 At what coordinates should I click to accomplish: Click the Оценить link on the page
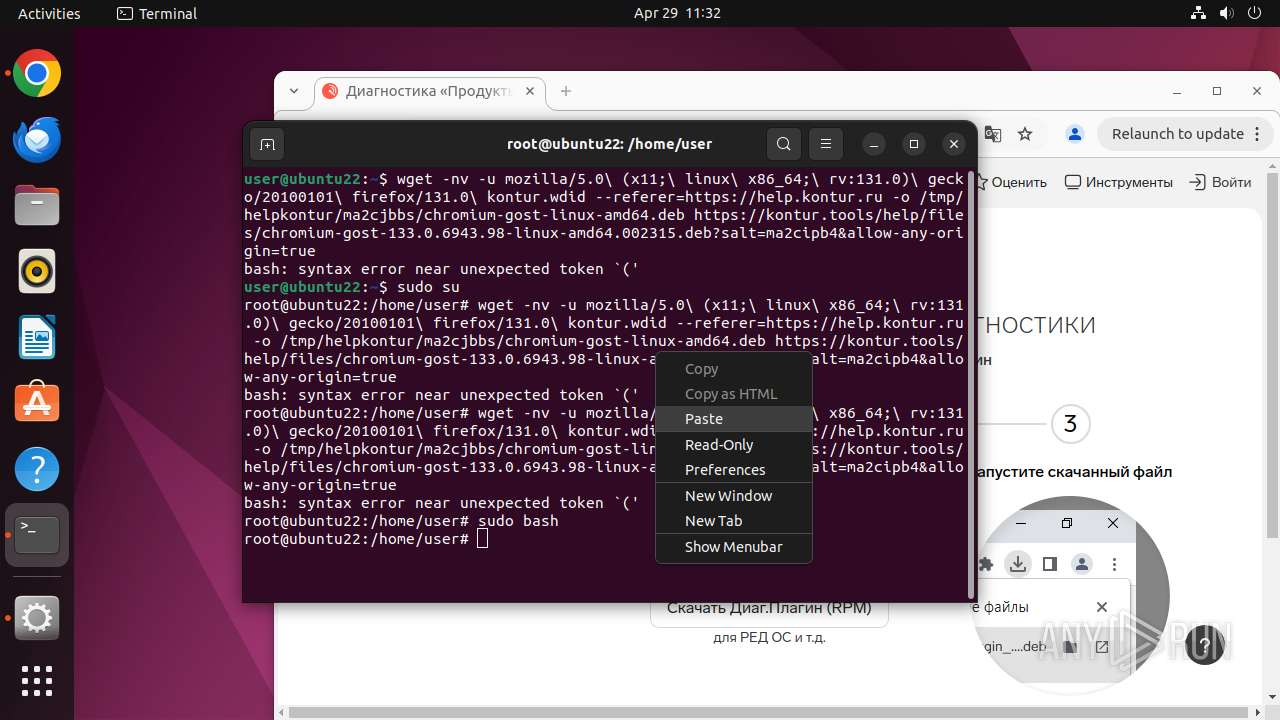pos(1012,182)
